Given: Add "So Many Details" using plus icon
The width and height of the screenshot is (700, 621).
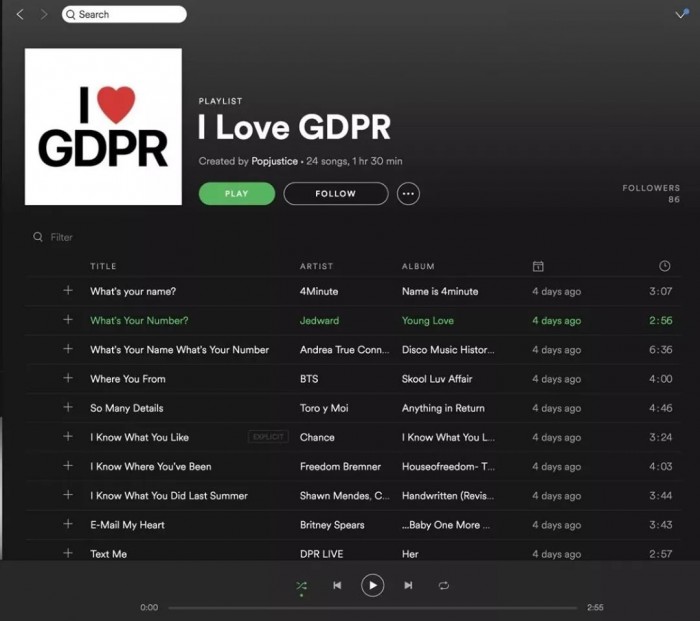Looking at the screenshot, I should coord(68,407).
